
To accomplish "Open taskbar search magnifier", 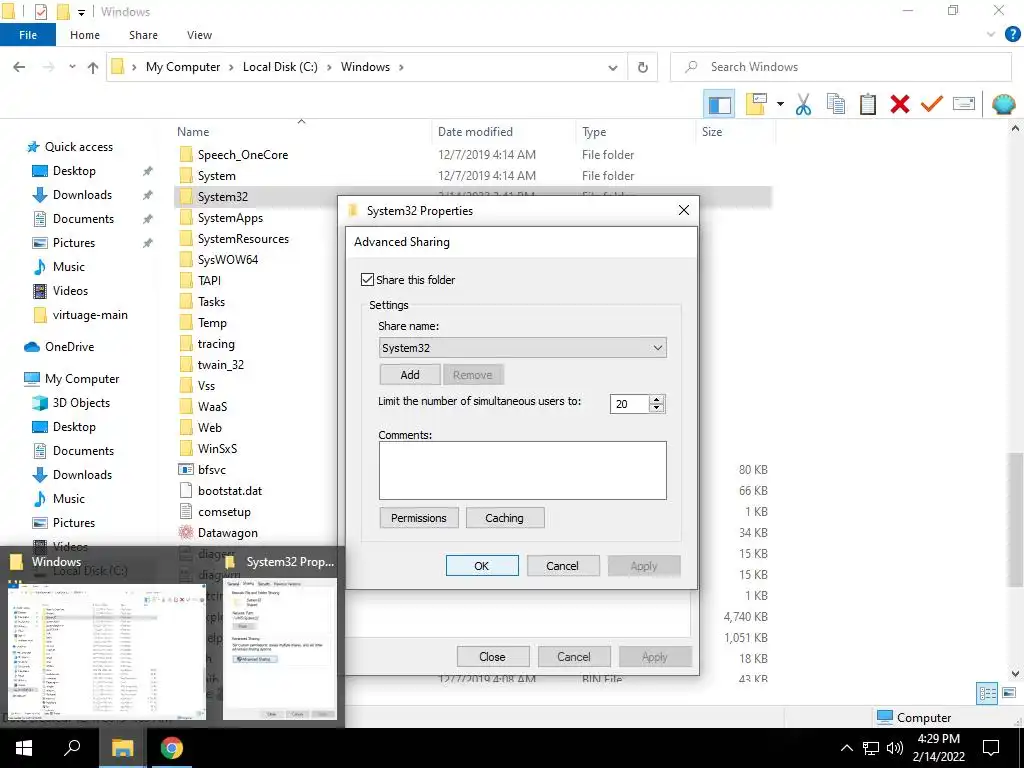I will (72, 748).
